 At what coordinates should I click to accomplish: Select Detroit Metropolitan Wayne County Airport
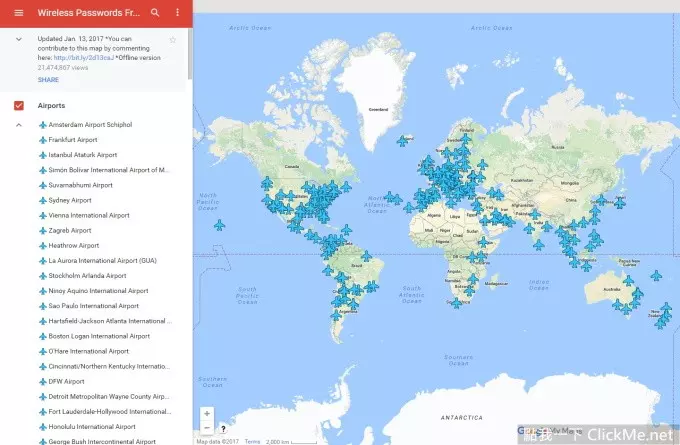(104, 397)
